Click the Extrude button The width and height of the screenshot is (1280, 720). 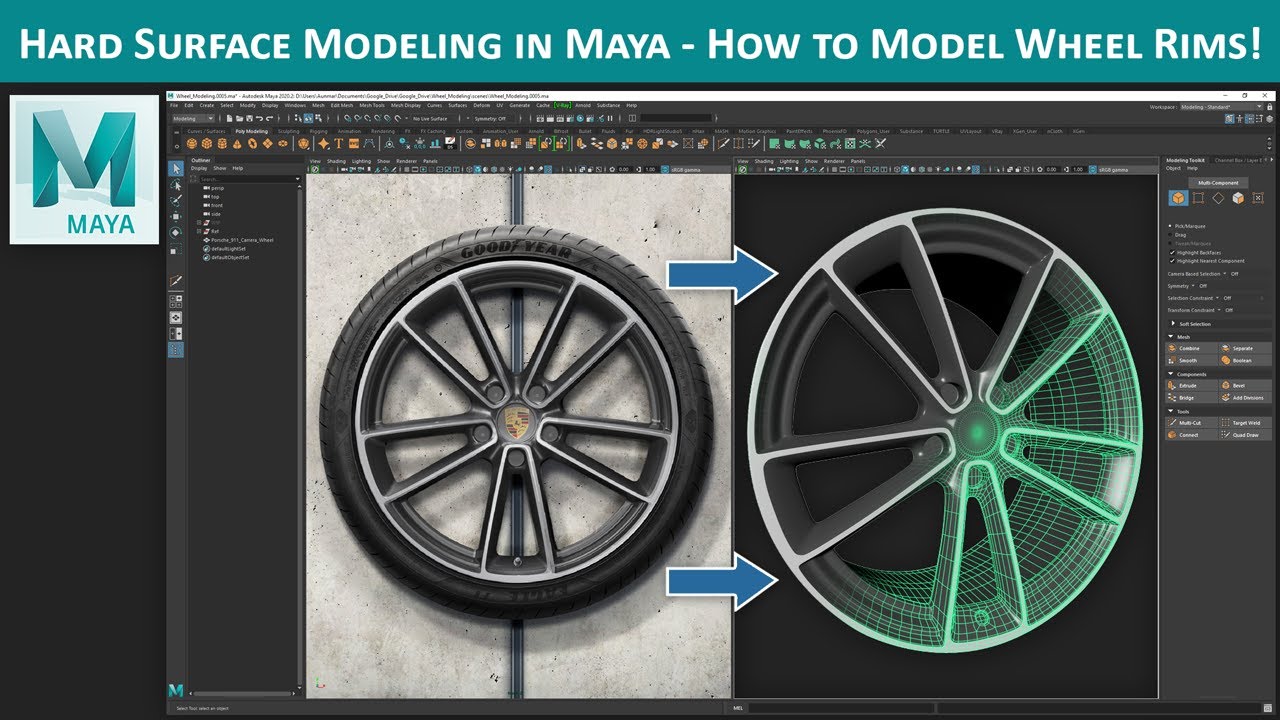pos(1190,385)
